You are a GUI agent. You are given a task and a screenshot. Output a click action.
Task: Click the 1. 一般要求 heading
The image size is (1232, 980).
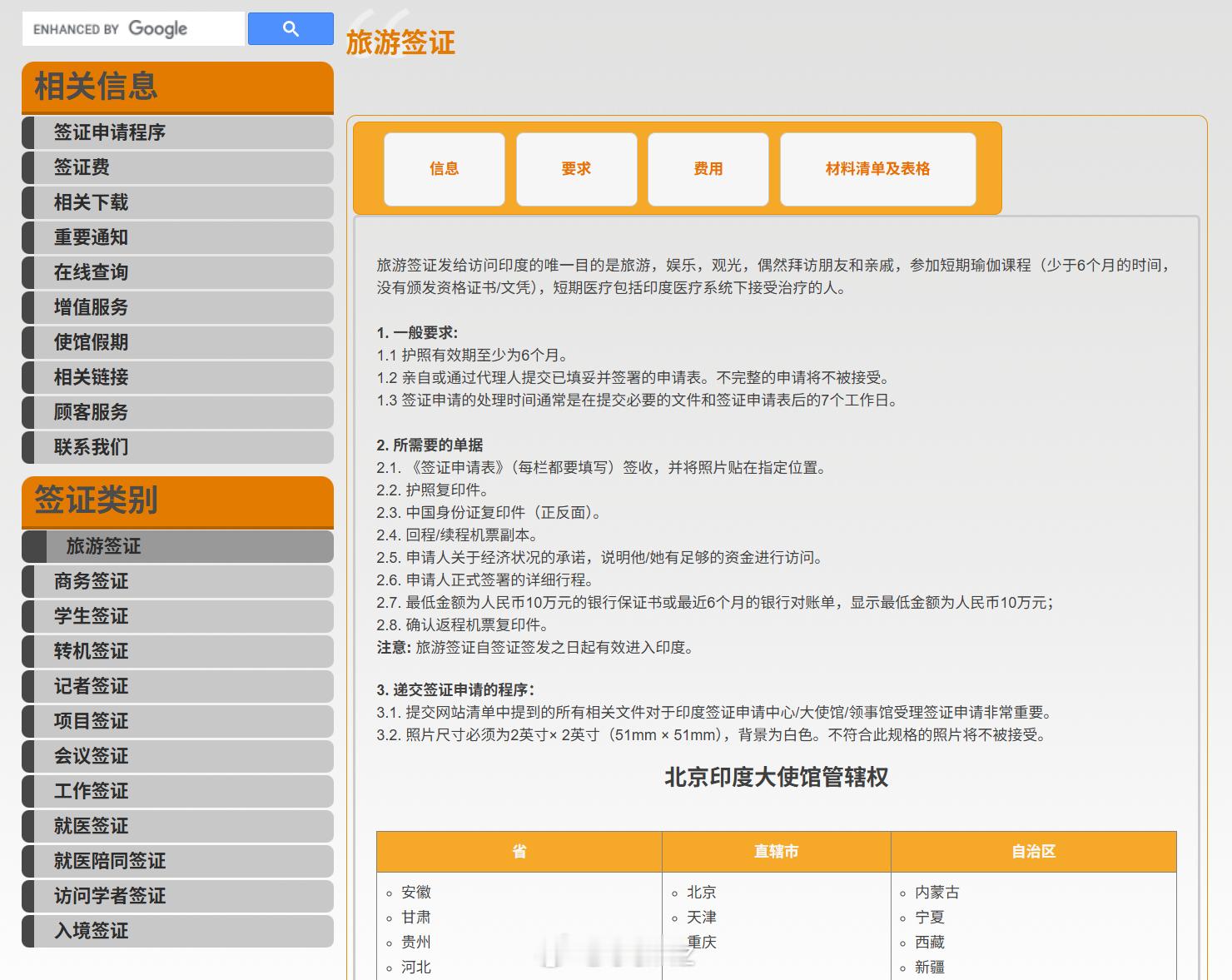pyautogui.click(x=417, y=332)
